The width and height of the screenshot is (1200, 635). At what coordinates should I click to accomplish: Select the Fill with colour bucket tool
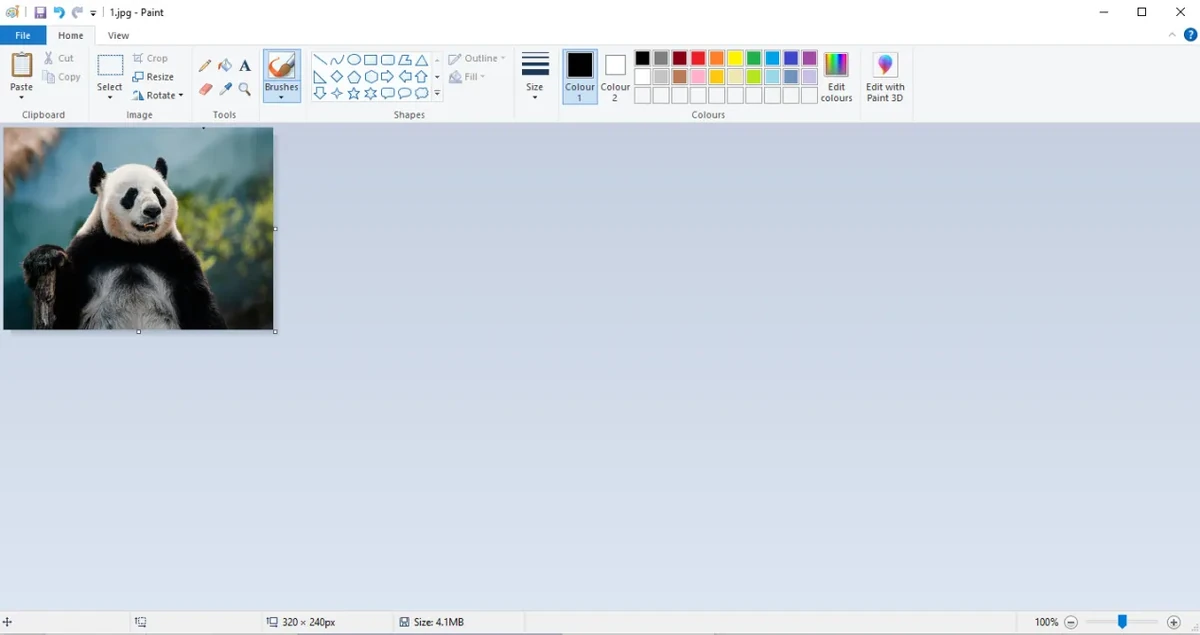coord(225,65)
